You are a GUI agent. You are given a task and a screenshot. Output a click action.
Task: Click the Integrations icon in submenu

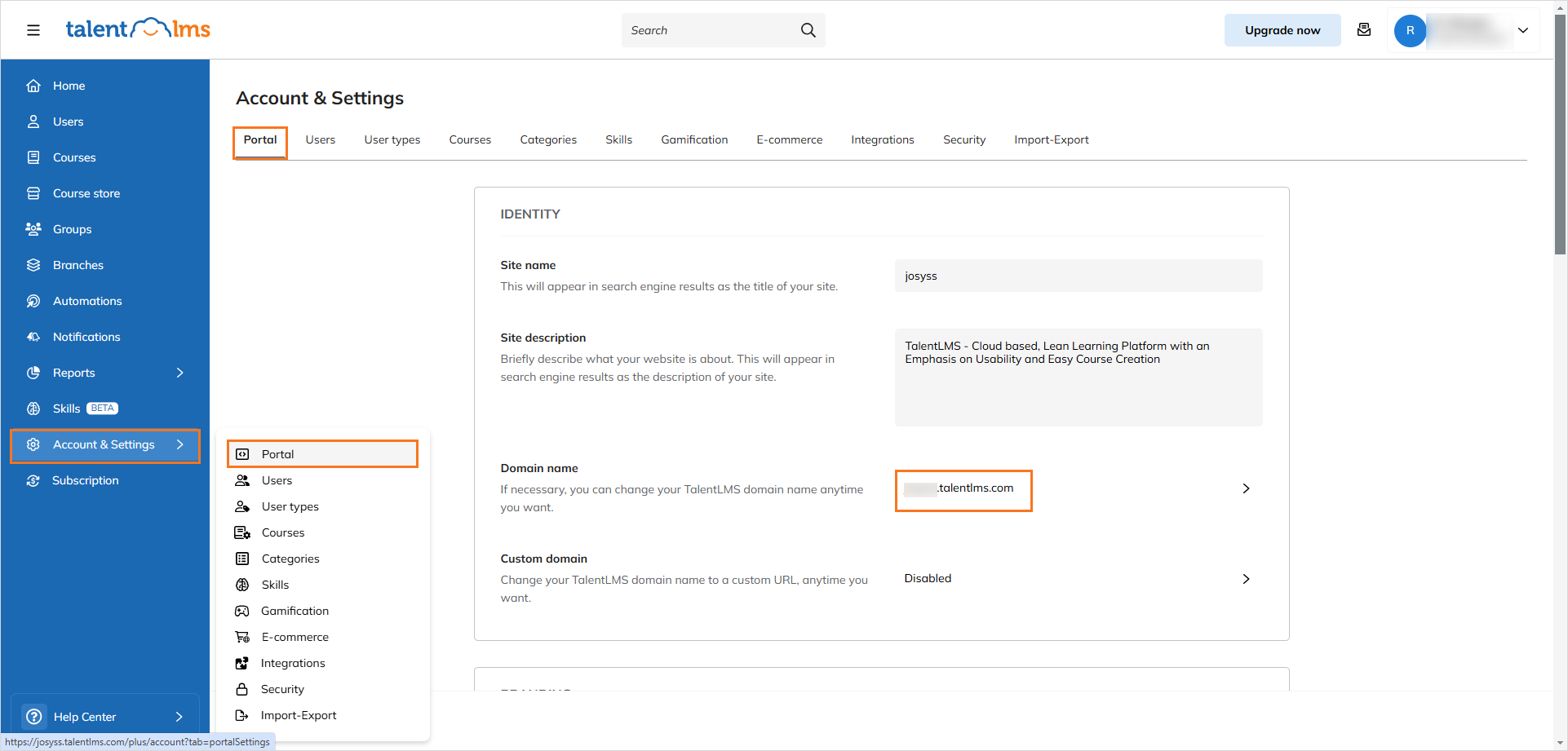242,663
